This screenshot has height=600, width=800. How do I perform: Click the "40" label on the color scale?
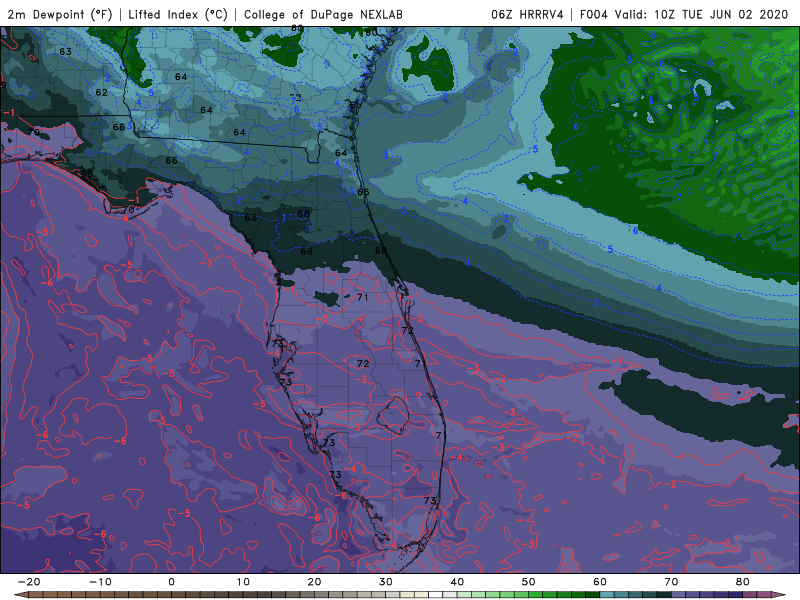tap(457, 582)
